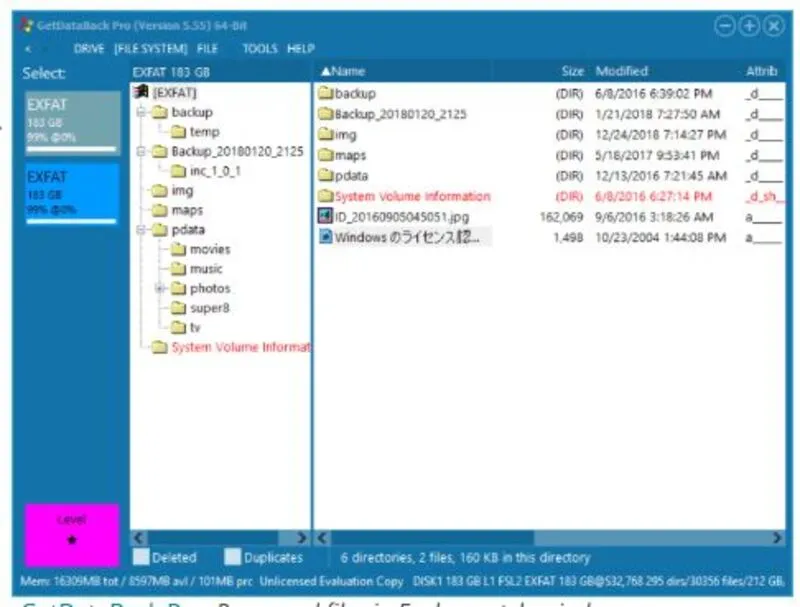
Task: Open the FILE SYSTEM menu
Action: tap(150, 48)
